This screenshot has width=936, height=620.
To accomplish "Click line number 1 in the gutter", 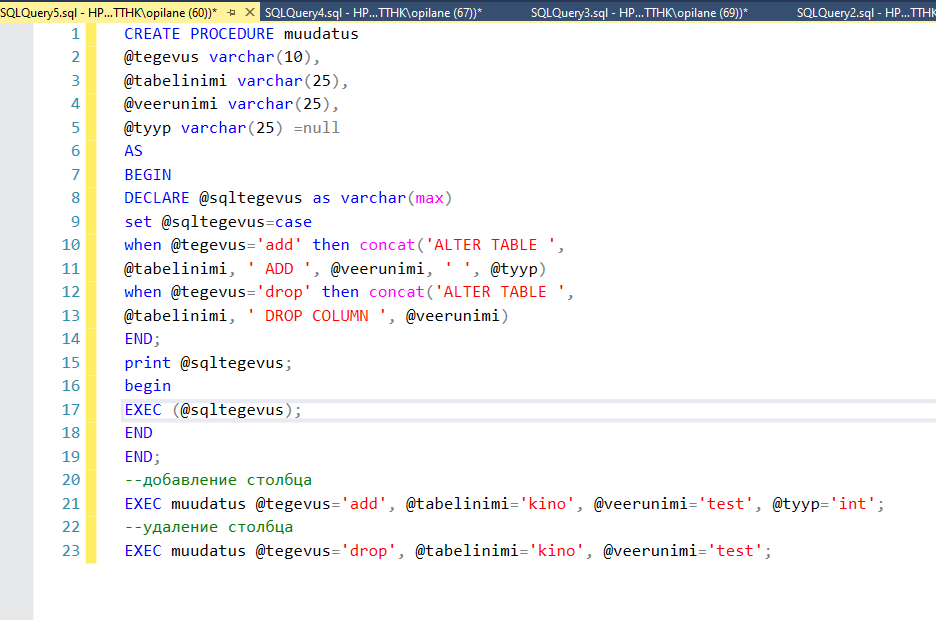I will pos(75,34).
